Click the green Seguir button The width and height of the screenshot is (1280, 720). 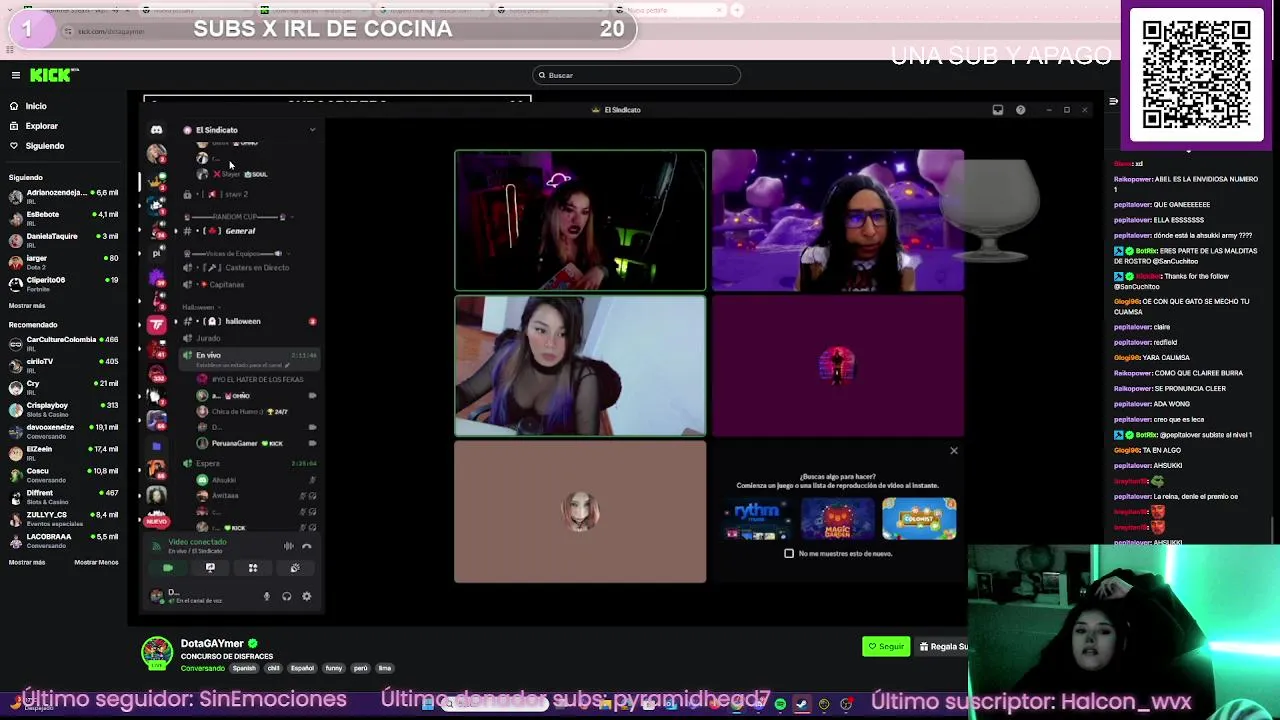886,647
